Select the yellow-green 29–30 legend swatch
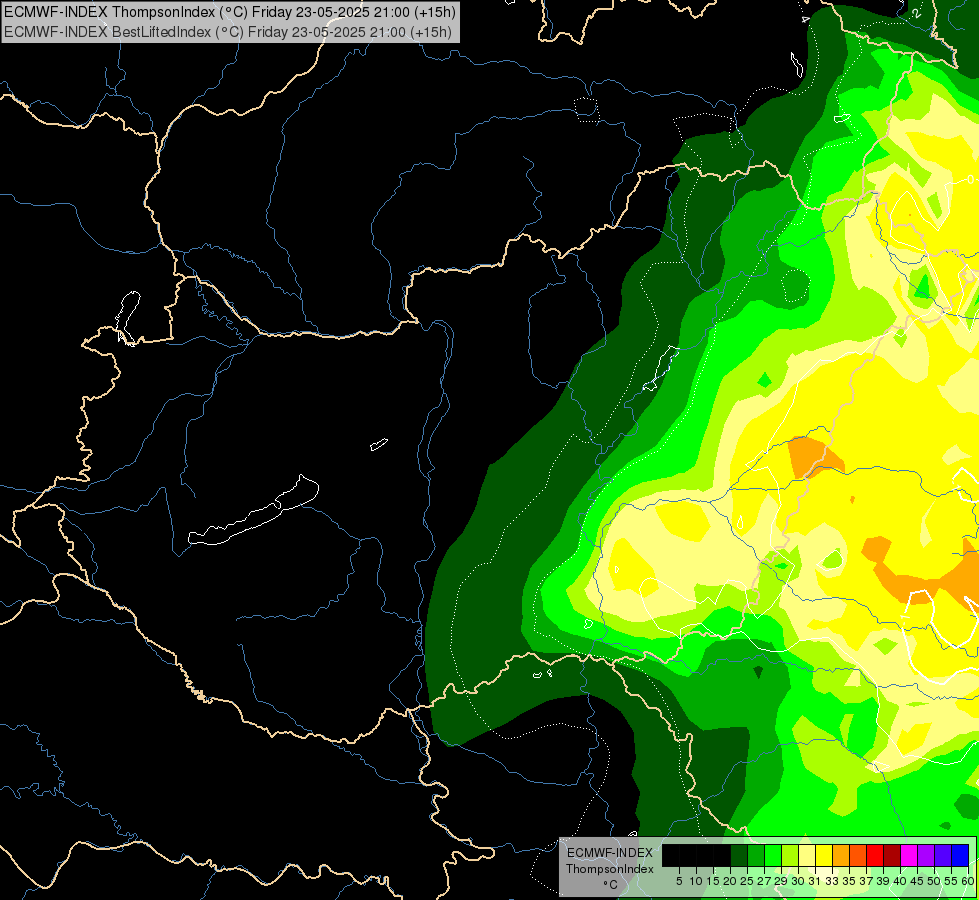This screenshot has width=979, height=900. (790, 856)
